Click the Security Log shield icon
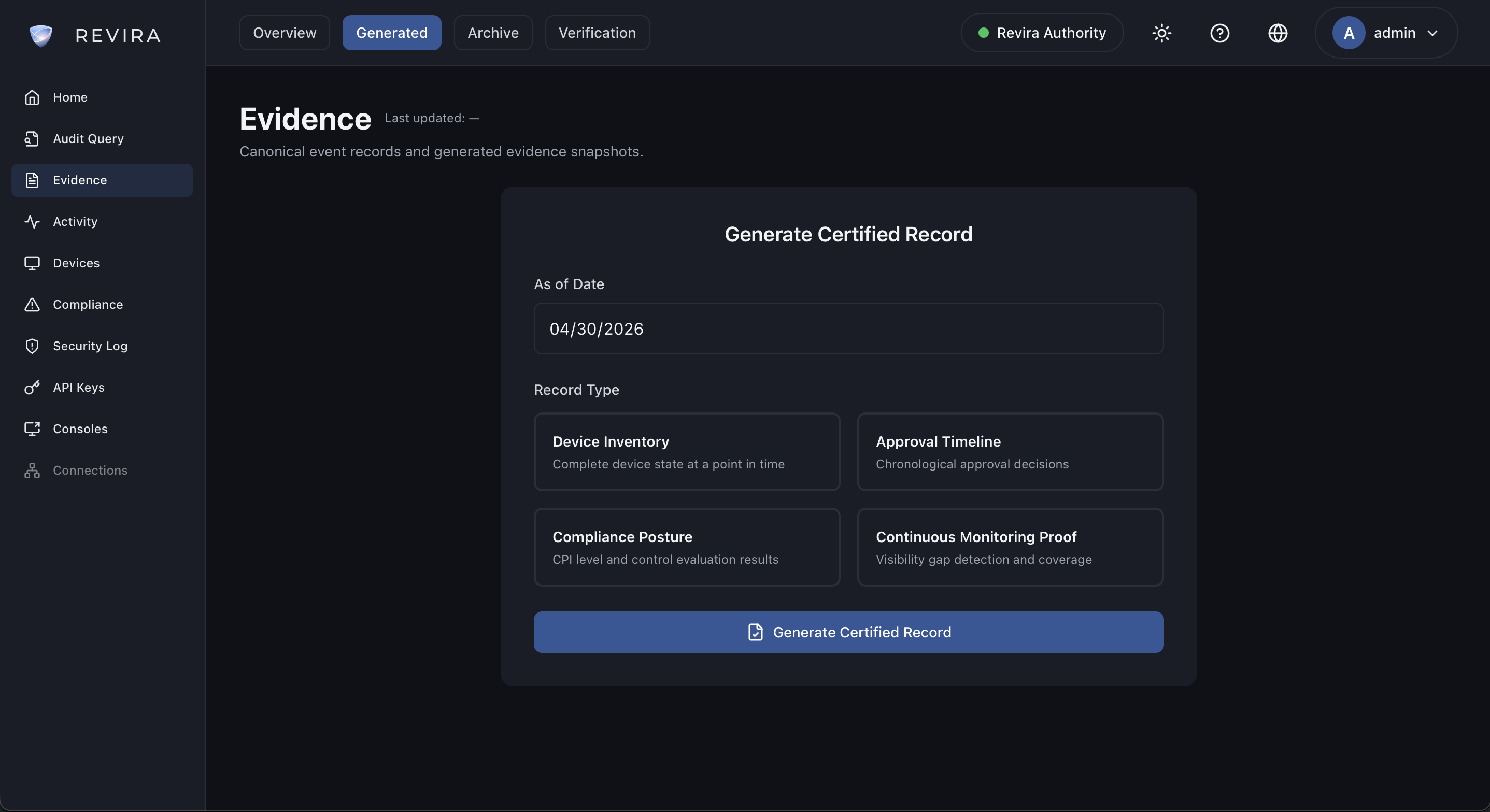1490x812 pixels. click(x=32, y=346)
